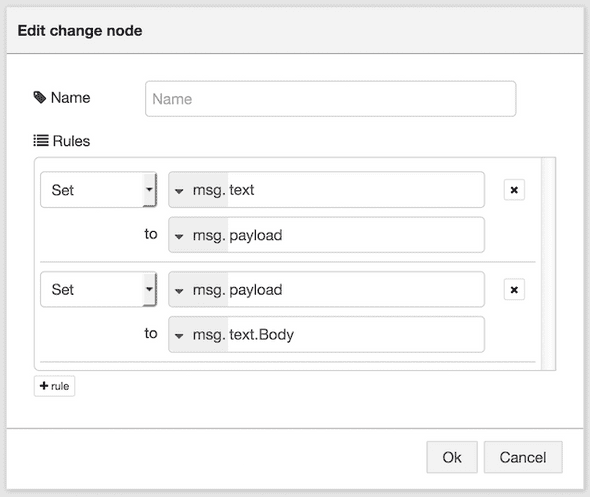This screenshot has height=497, width=590.
Task: Open type selector for second rule msg. payload
Action: pyautogui.click(x=179, y=291)
